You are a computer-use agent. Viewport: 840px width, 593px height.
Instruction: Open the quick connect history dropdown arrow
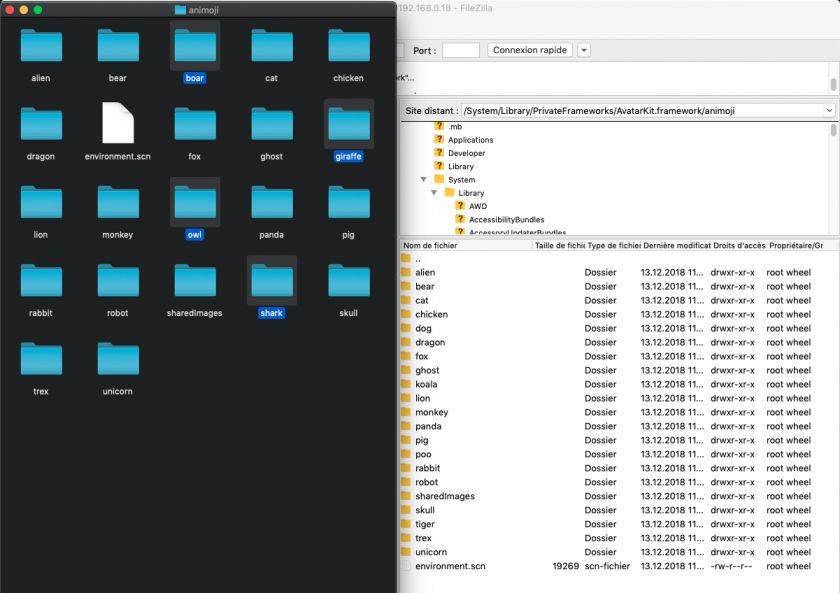(x=584, y=50)
